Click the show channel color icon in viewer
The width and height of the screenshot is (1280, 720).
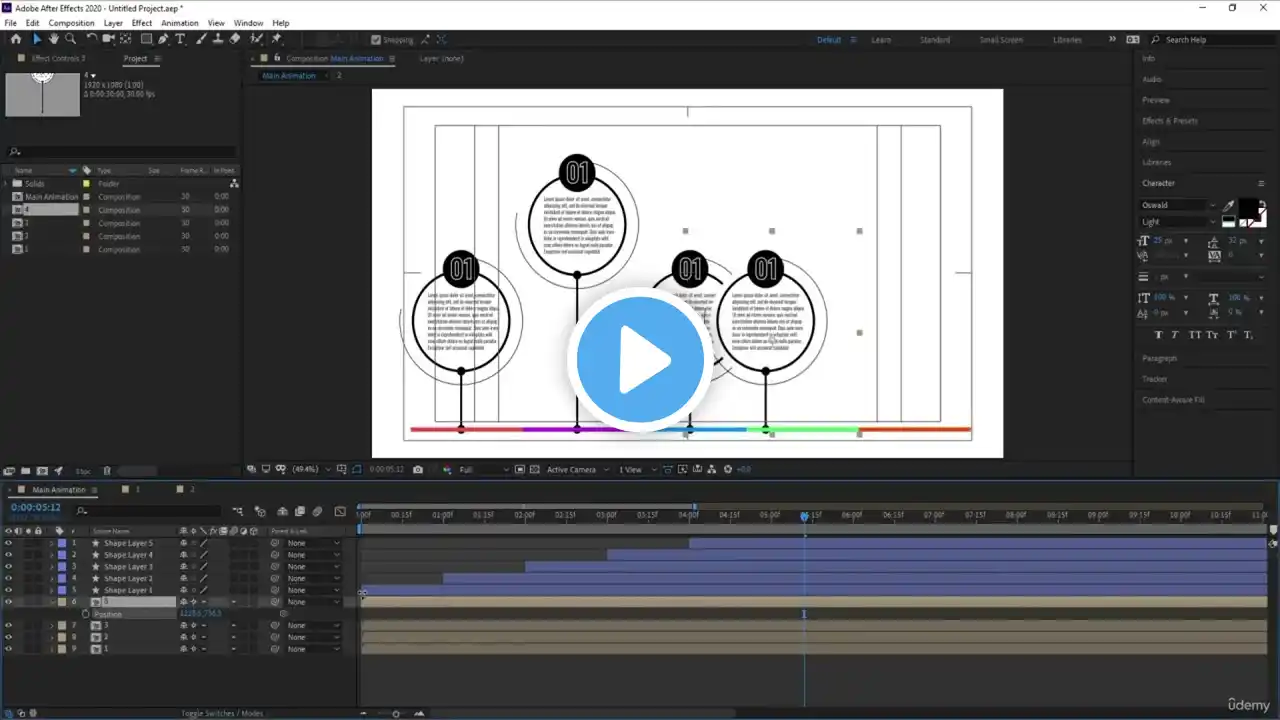[446, 469]
